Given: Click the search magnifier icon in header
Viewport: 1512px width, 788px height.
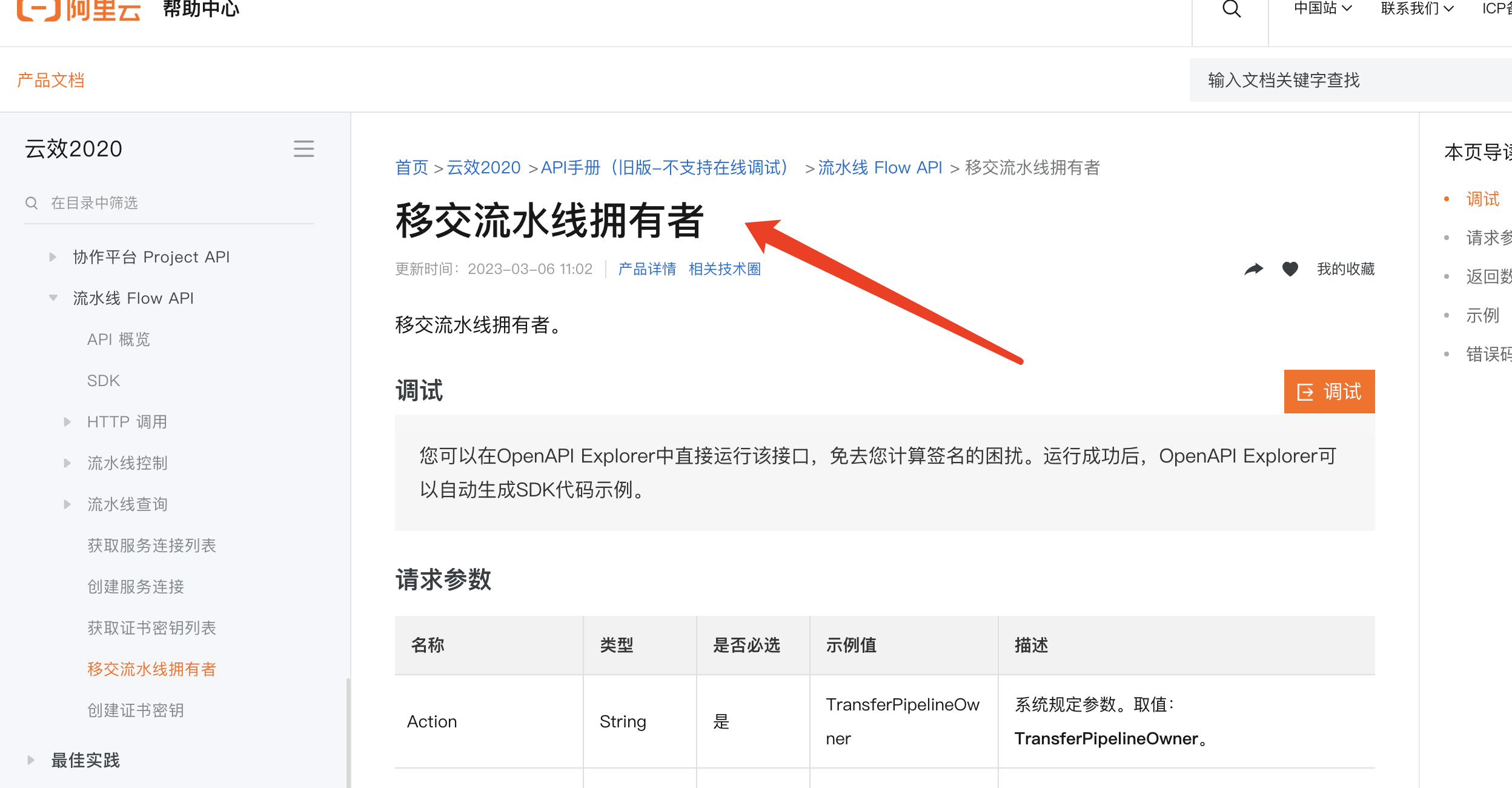Looking at the screenshot, I should coord(1231,10).
